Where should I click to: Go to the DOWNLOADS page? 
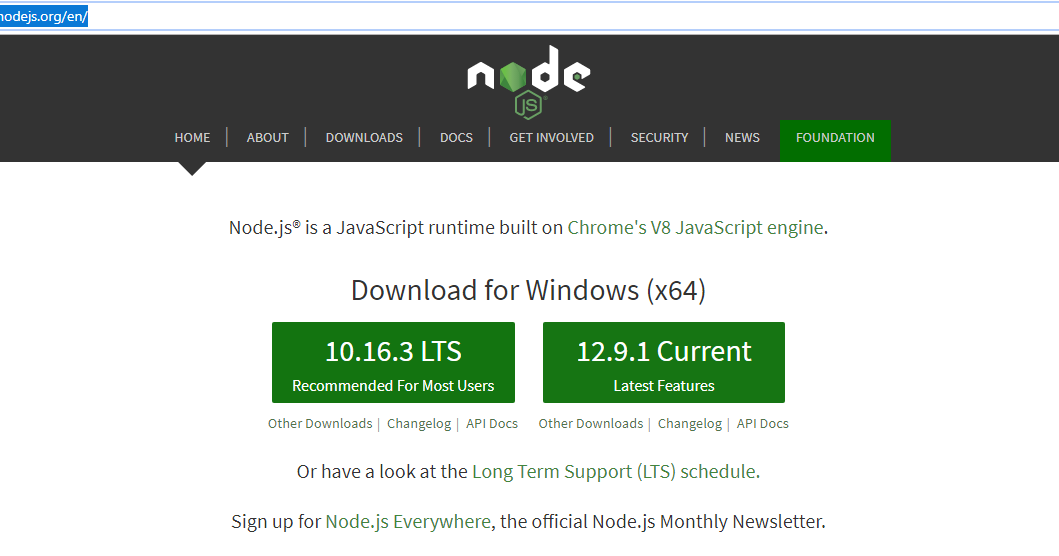pyautogui.click(x=364, y=138)
